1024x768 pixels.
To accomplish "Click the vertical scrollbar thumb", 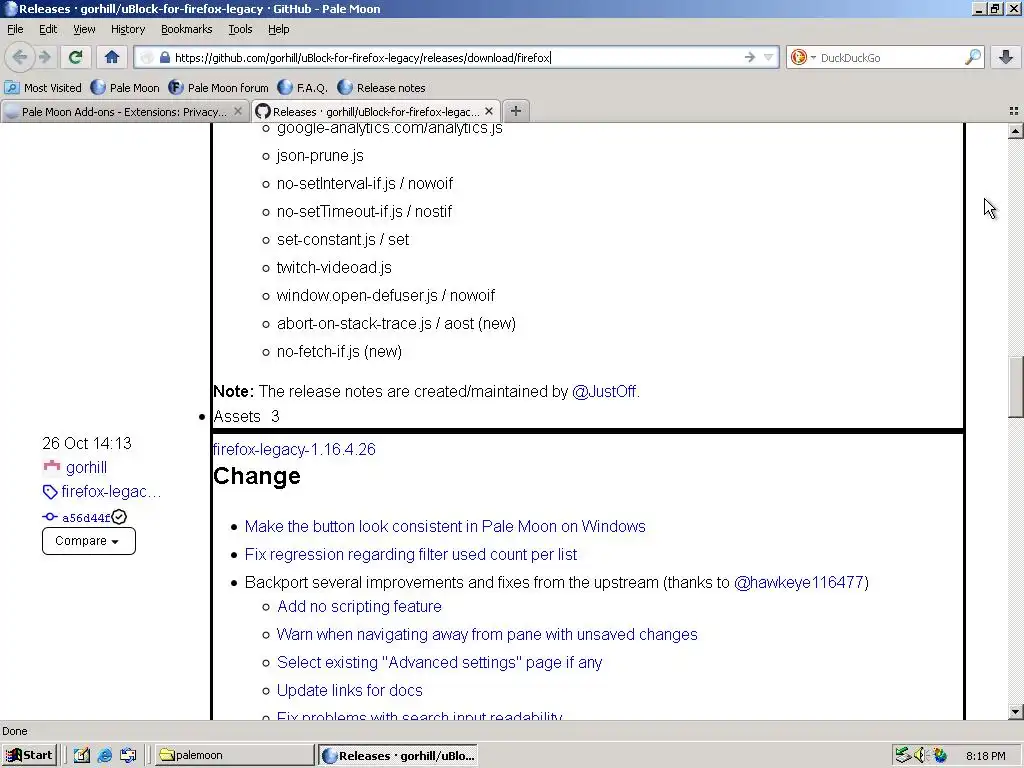I will click(x=1015, y=387).
